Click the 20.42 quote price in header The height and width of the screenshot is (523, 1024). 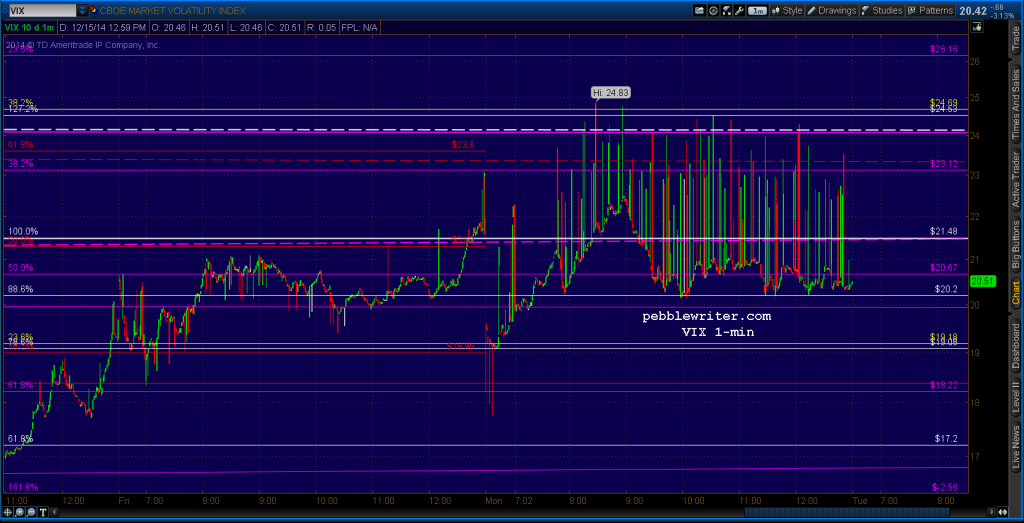[x=973, y=10]
